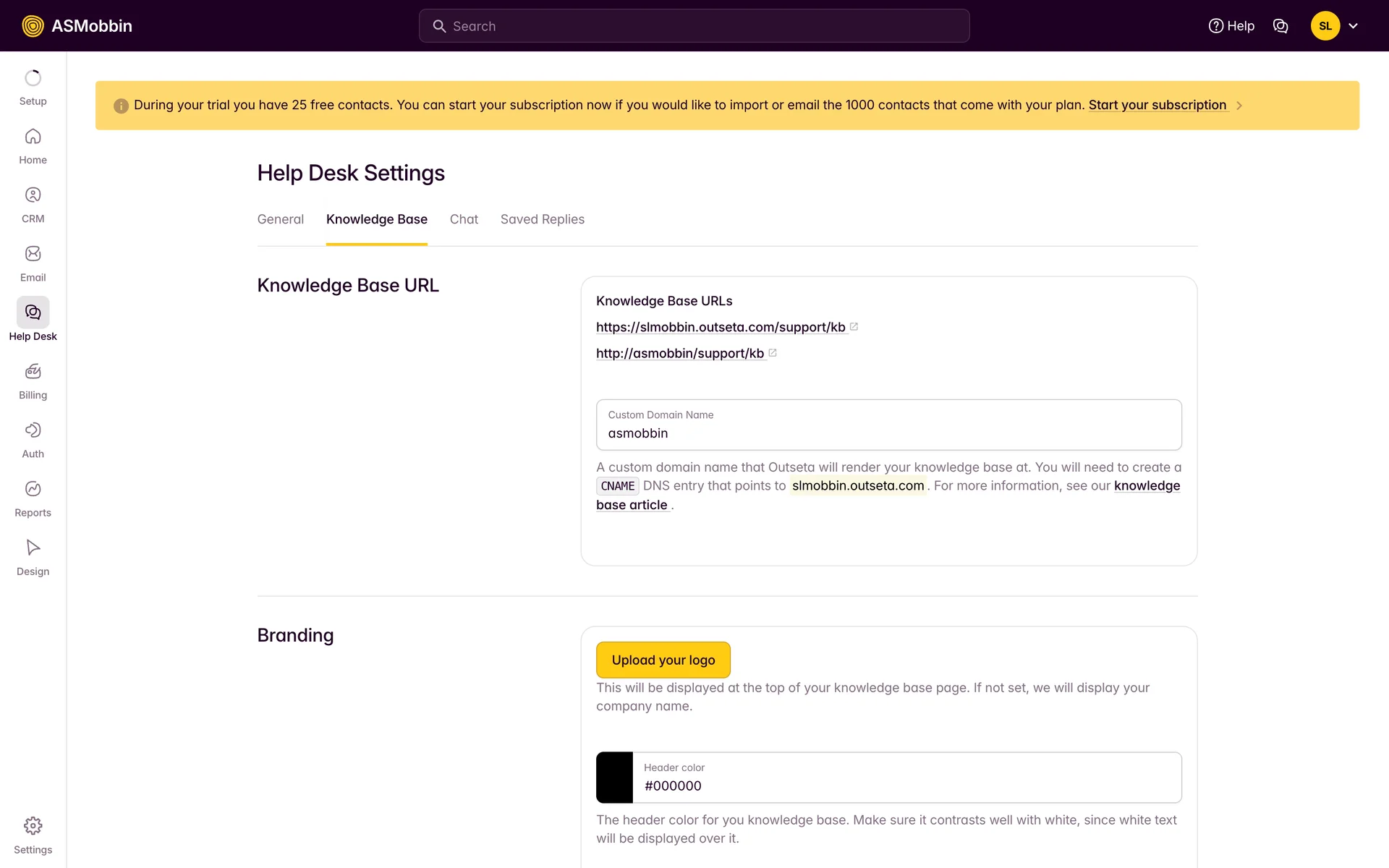Open the Settings gear icon

33,826
